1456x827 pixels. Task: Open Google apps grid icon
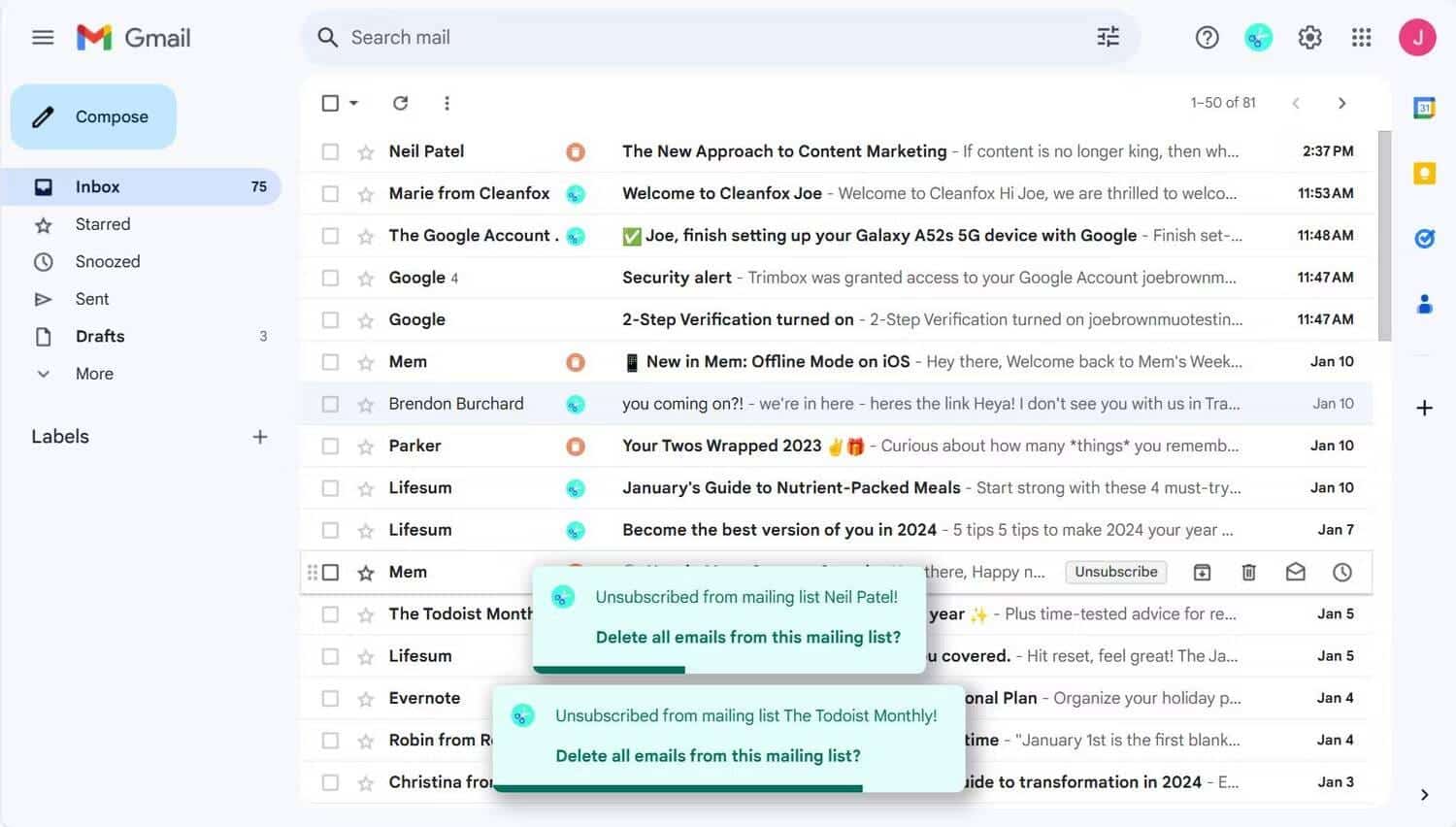(x=1361, y=38)
